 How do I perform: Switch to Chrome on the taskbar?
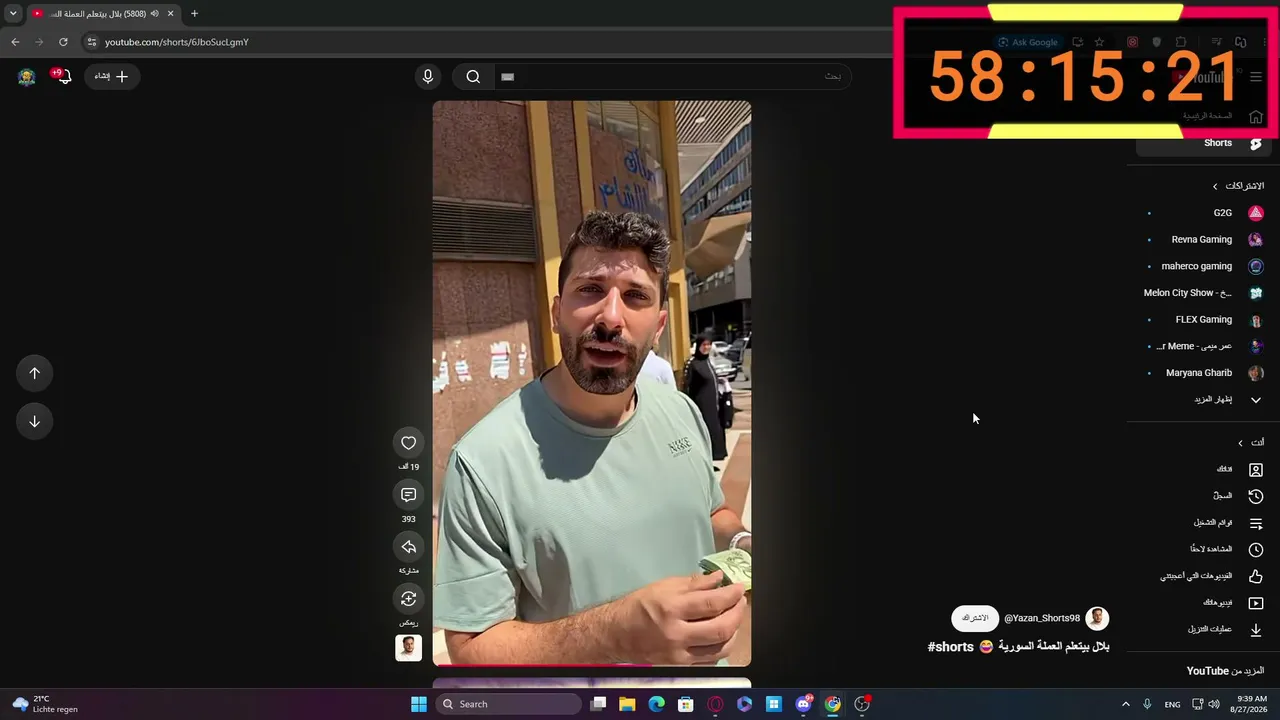[x=833, y=704]
